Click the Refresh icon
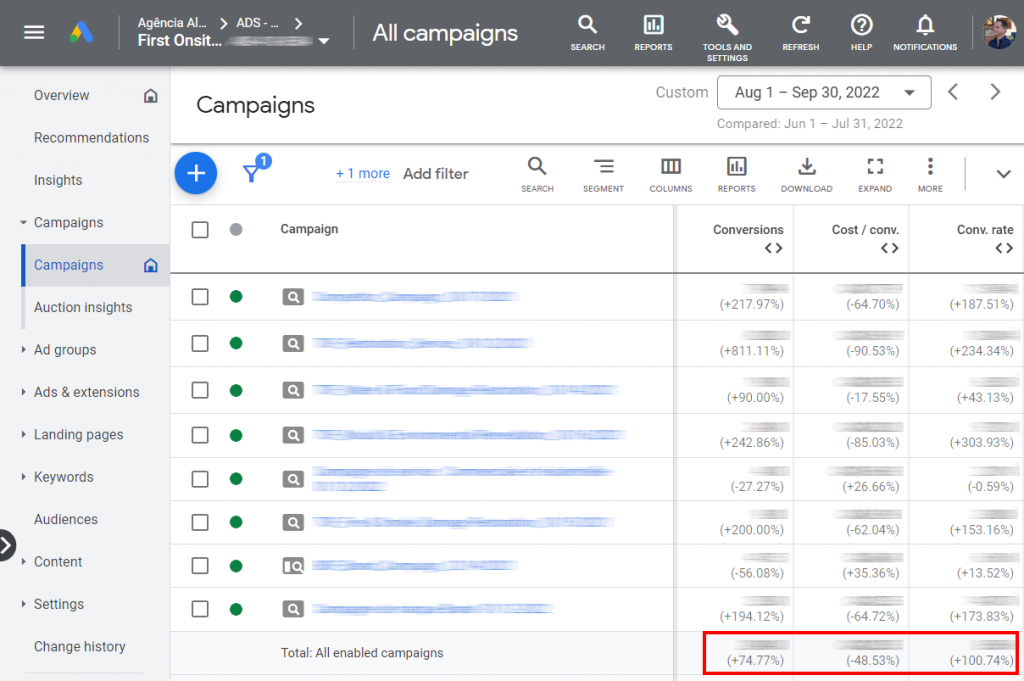This screenshot has height=681, width=1024. pyautogui.click(x=800, y=27)
